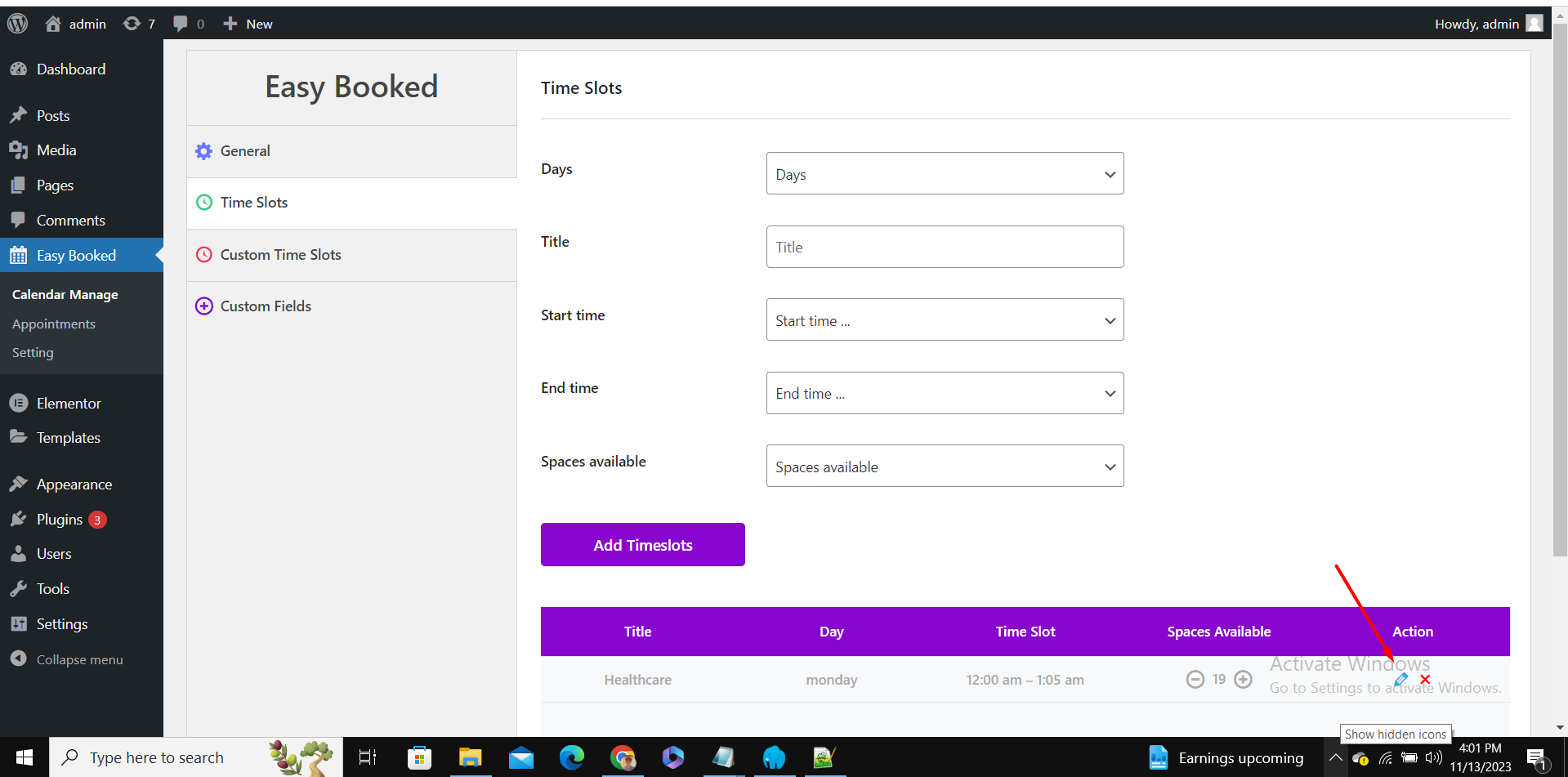This screenshot has width=1568, height=777.
Task: Collapse the admin sidebar menu
Action: 67,659
